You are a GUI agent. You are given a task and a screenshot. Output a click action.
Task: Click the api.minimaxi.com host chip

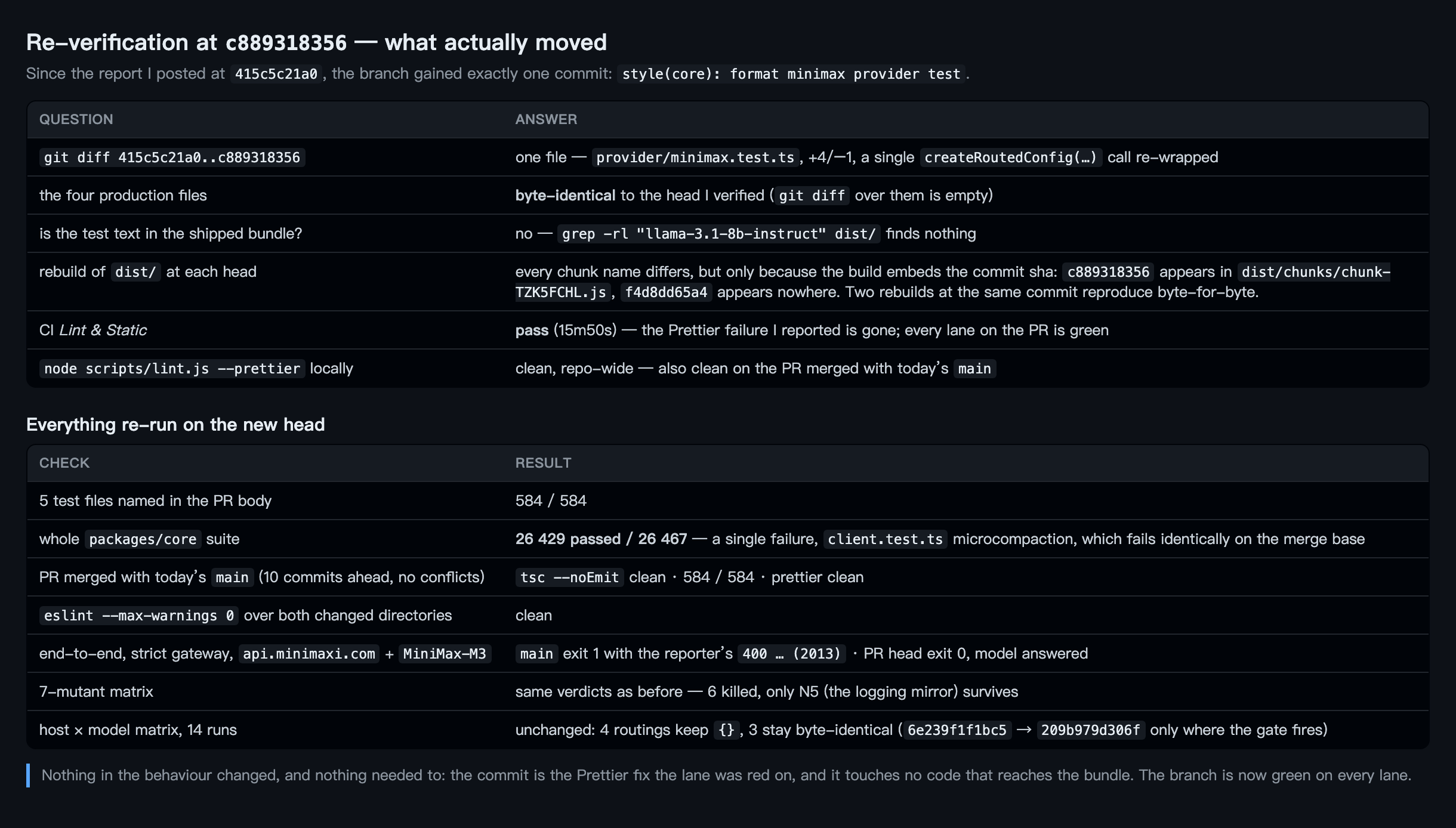point(309,654)
